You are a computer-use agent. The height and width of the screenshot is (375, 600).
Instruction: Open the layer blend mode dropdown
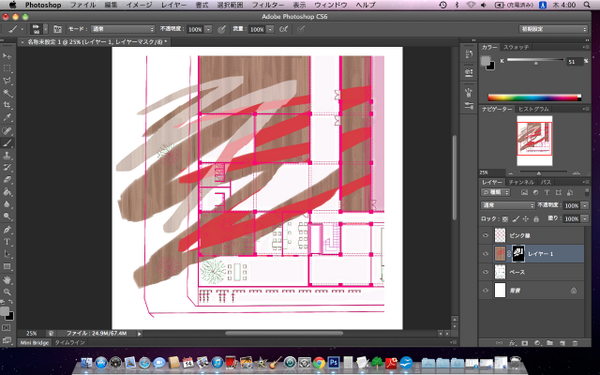point(507,205)
